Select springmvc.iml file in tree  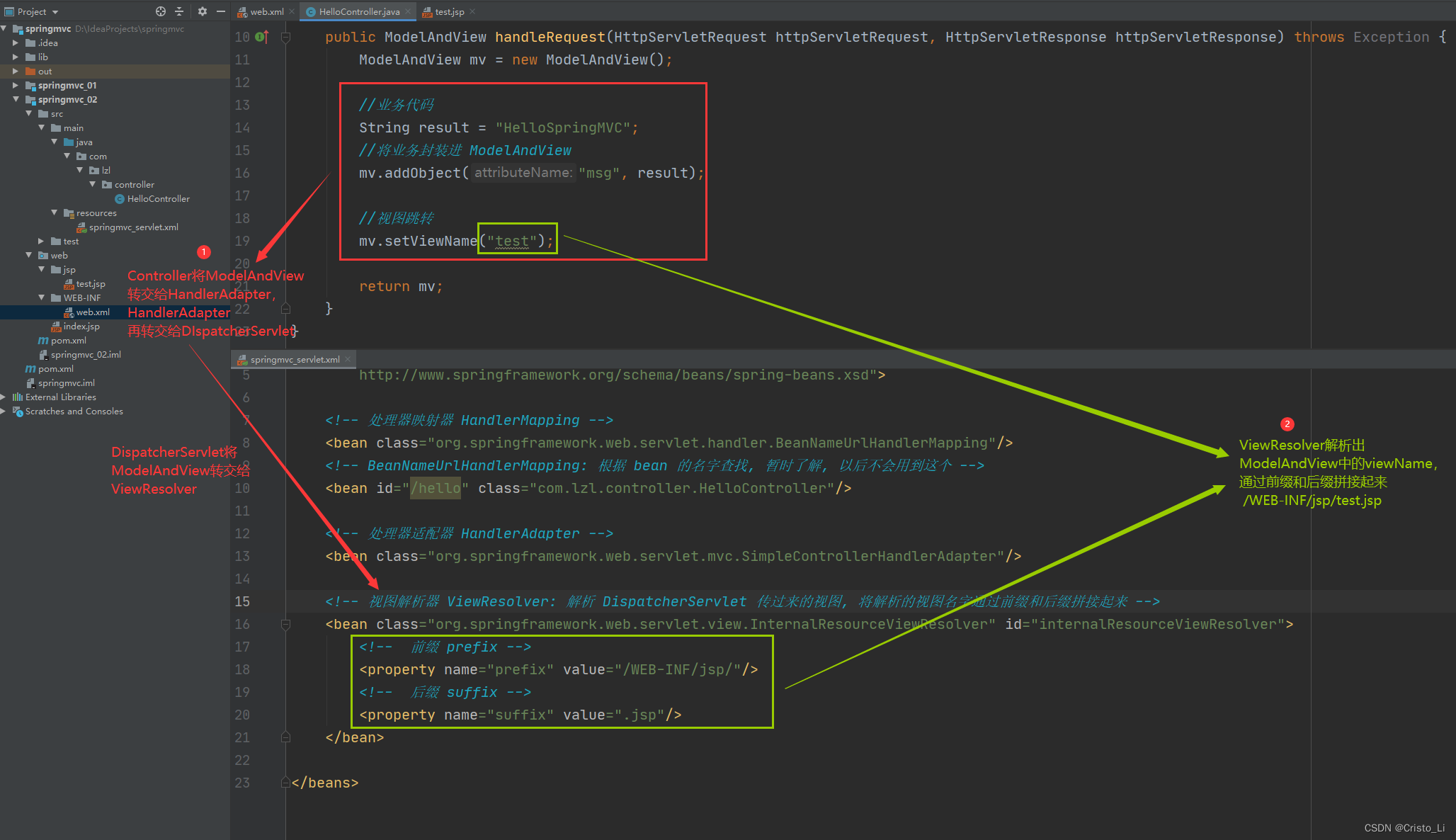67,383
